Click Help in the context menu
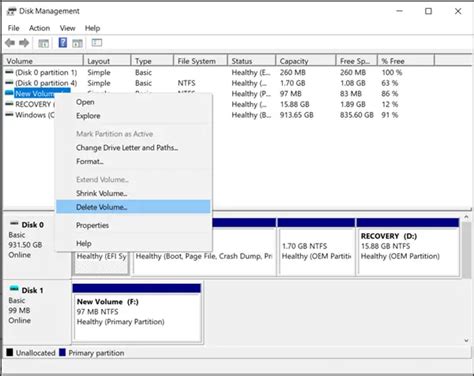Viewport: 474px width, 376px height. point(133,244)
